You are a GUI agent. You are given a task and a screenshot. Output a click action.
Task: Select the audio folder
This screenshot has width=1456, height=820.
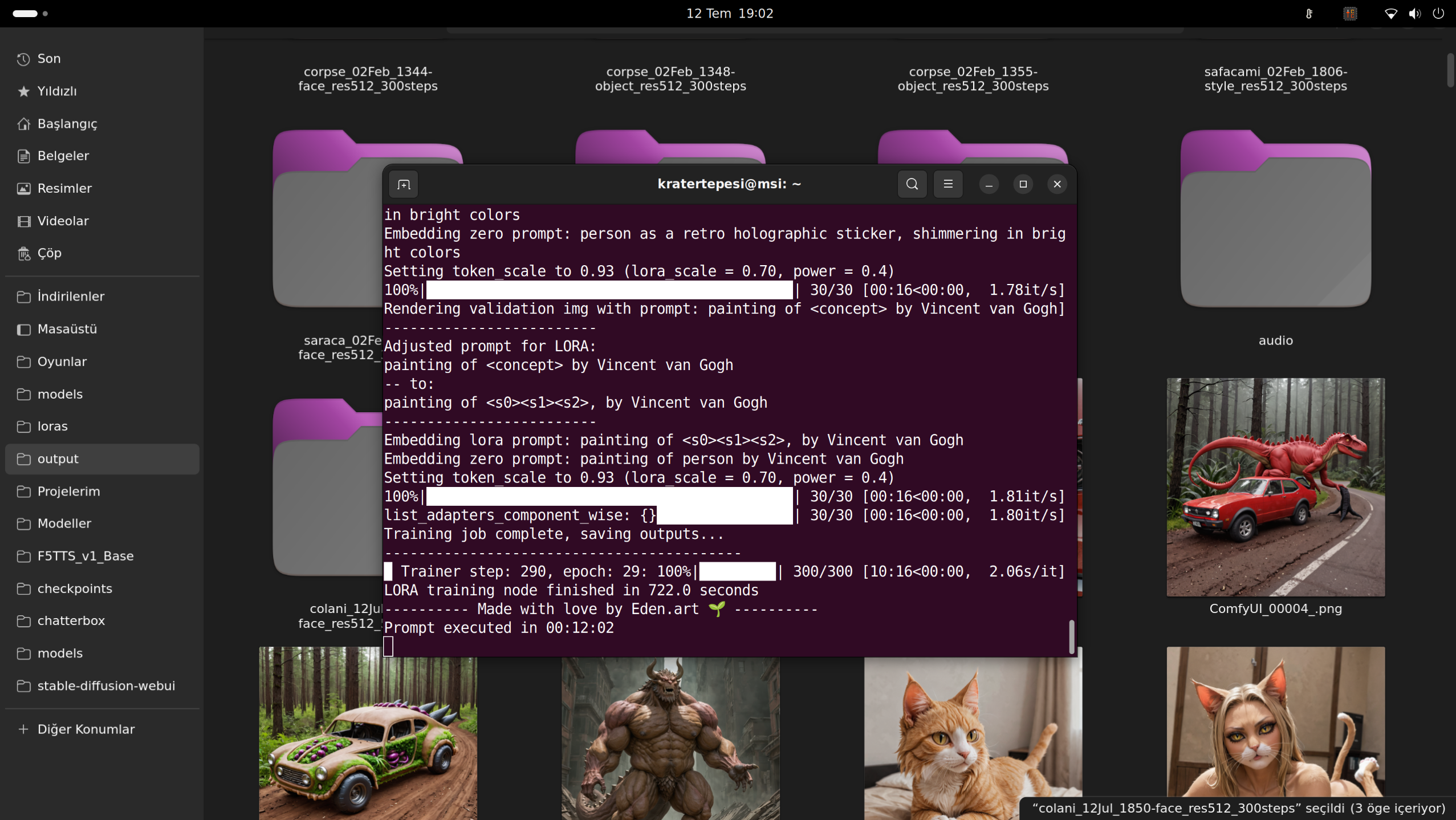point(1276,218)
